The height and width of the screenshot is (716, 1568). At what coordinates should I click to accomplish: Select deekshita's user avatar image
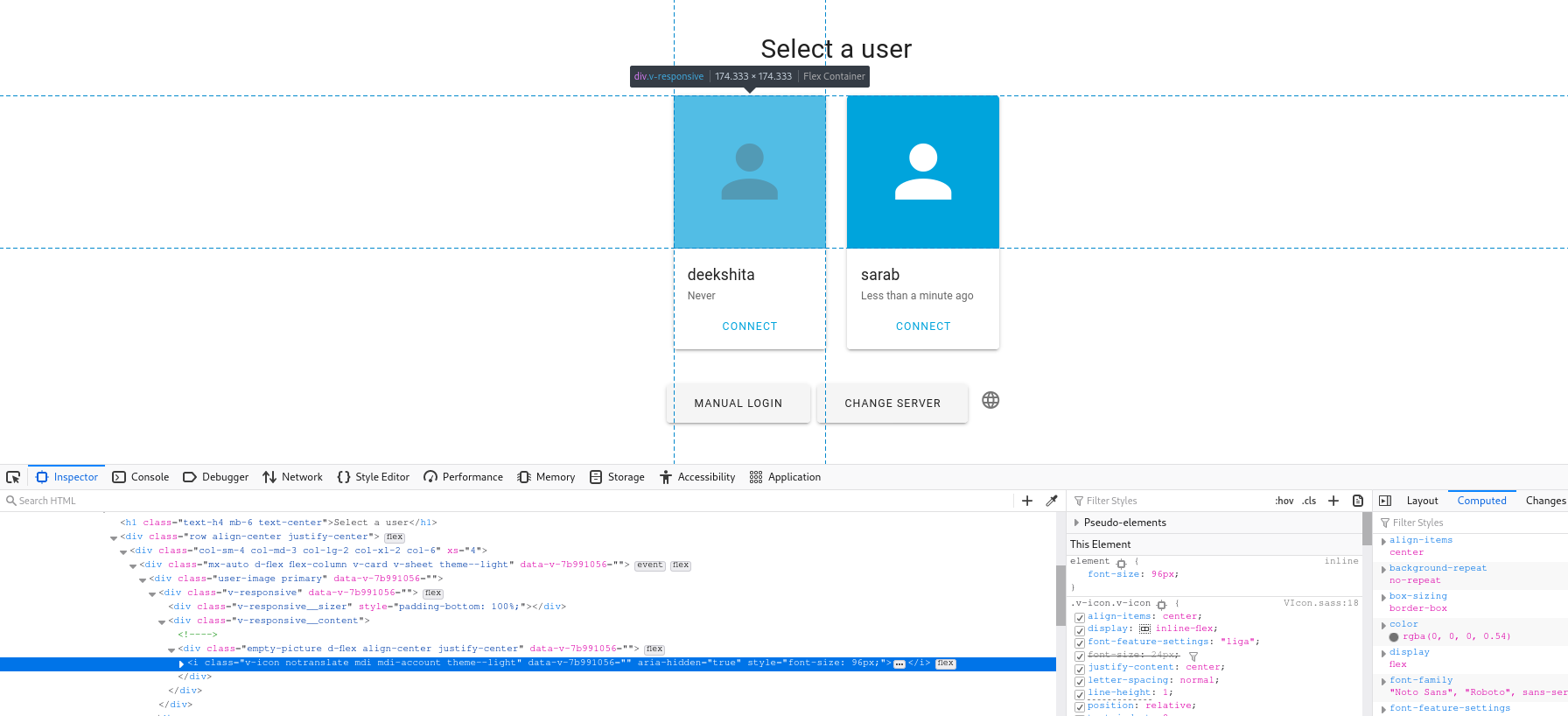tap(750, 172)
